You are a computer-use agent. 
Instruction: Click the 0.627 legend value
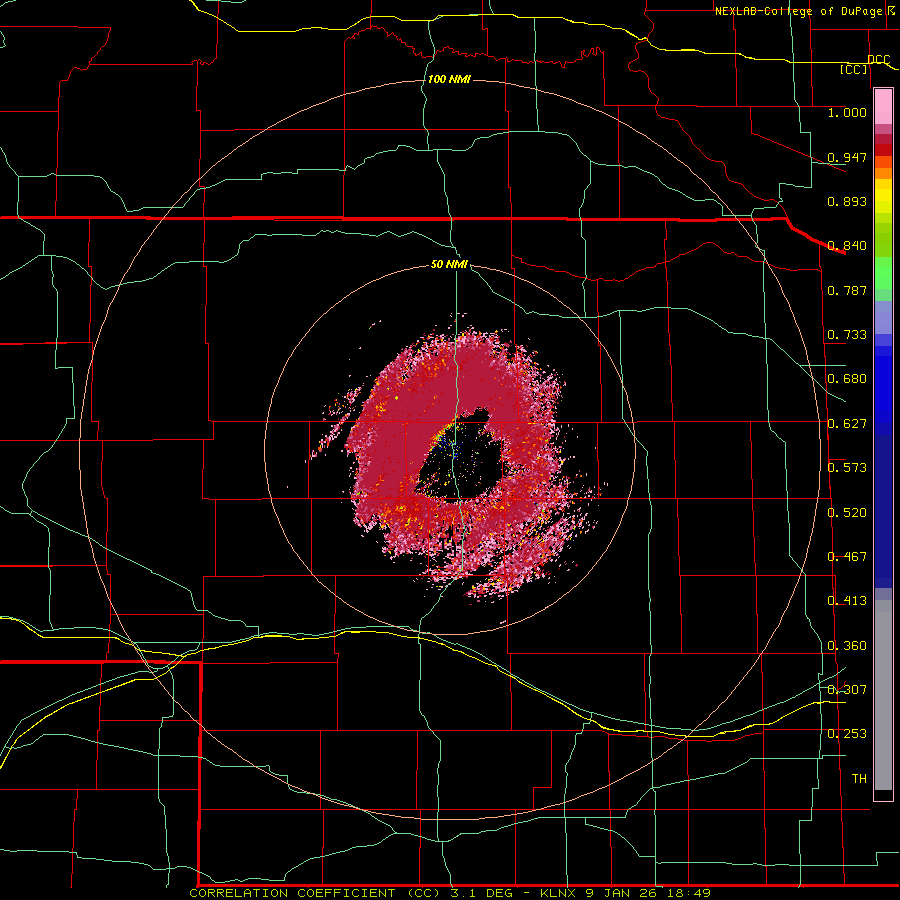pyautogui.click(x=847, y=424)
